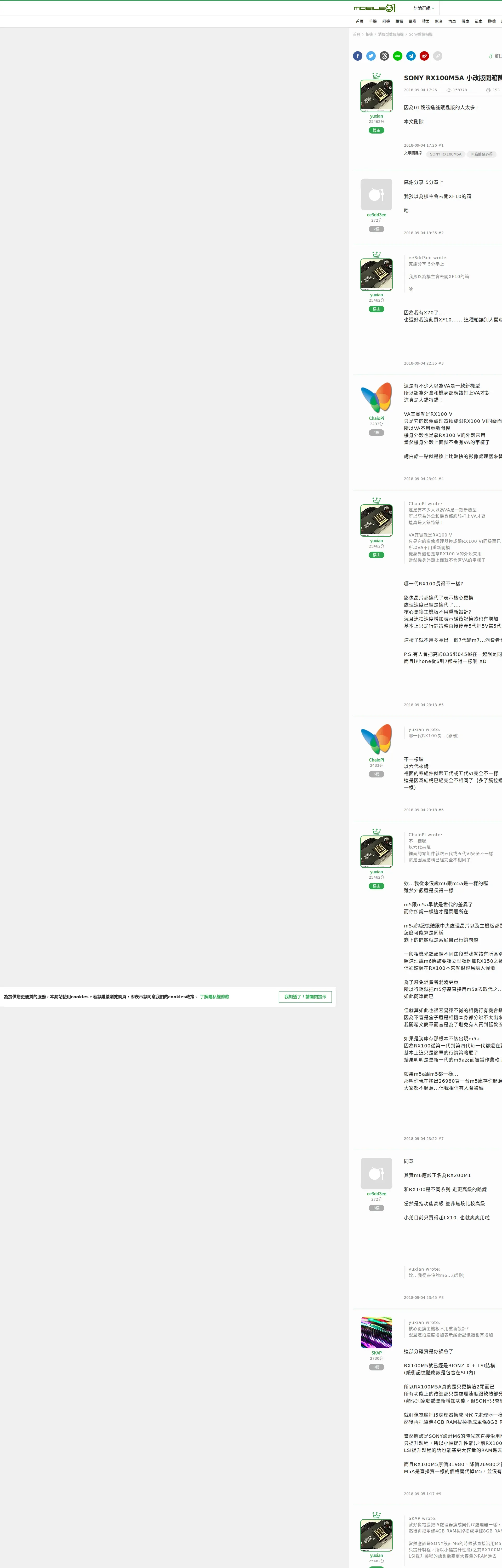Open the 開箱簡易心得 keyword tag
This screenshot has width=502, height=1568.
pos(481,155)
